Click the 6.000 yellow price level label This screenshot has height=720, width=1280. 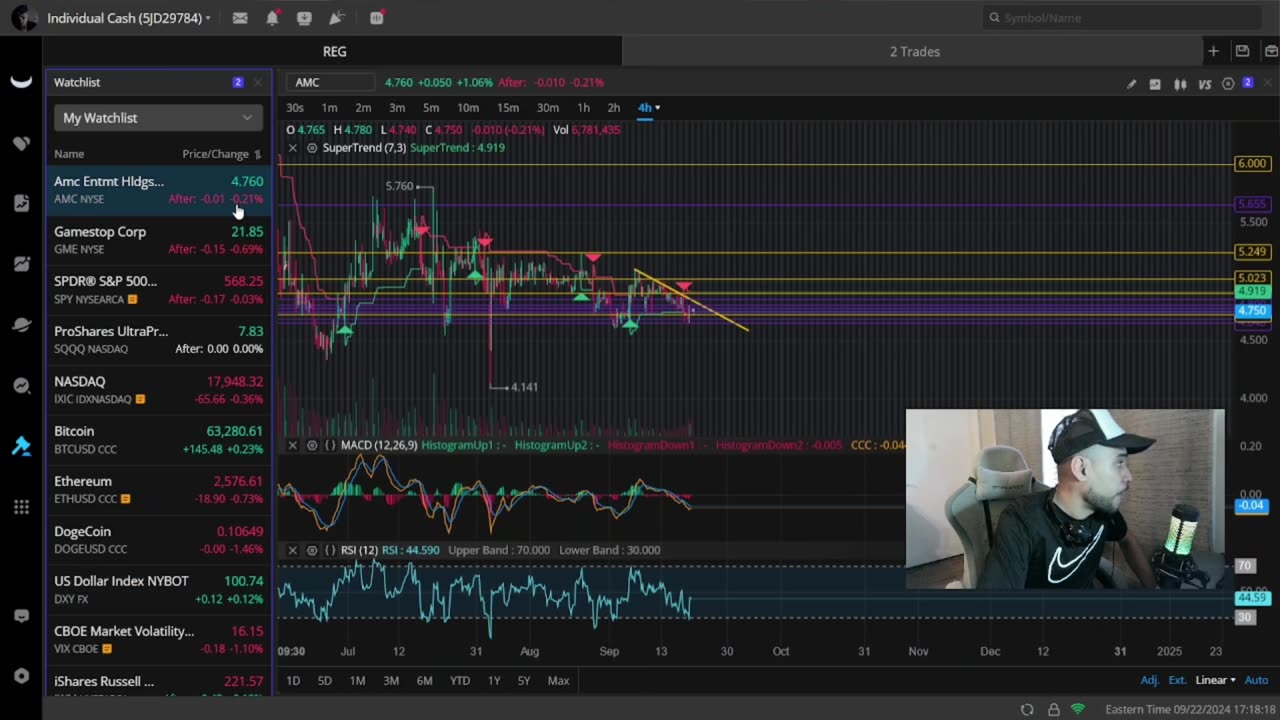[x=1252, y=164]
